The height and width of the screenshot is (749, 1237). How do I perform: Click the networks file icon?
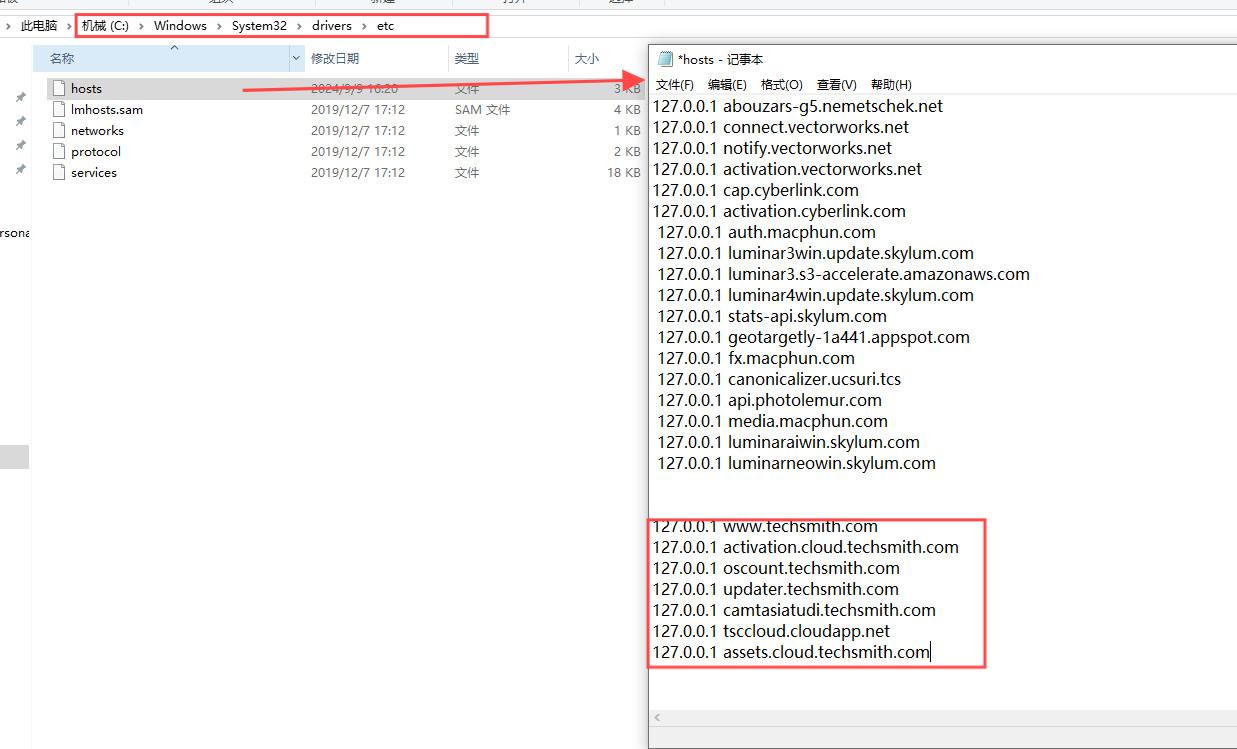point(58,131)
